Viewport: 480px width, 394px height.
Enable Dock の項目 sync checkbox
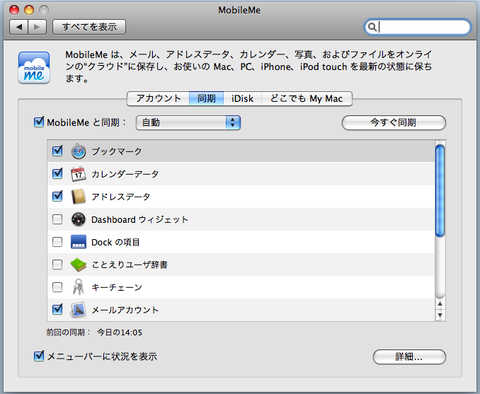click(x=57, y=242)
